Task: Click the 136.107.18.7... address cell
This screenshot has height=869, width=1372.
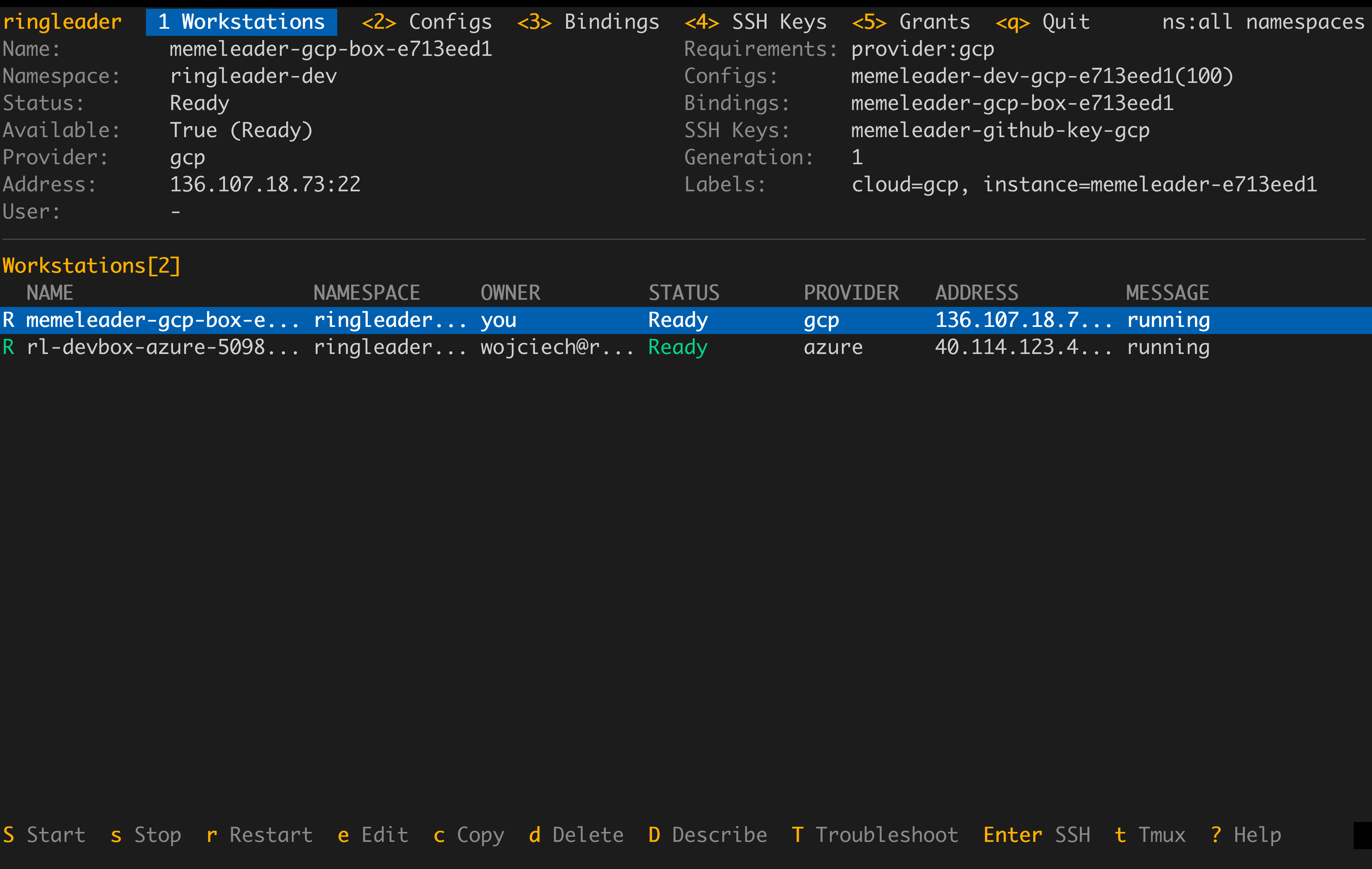Action: tap(1023, 320)
